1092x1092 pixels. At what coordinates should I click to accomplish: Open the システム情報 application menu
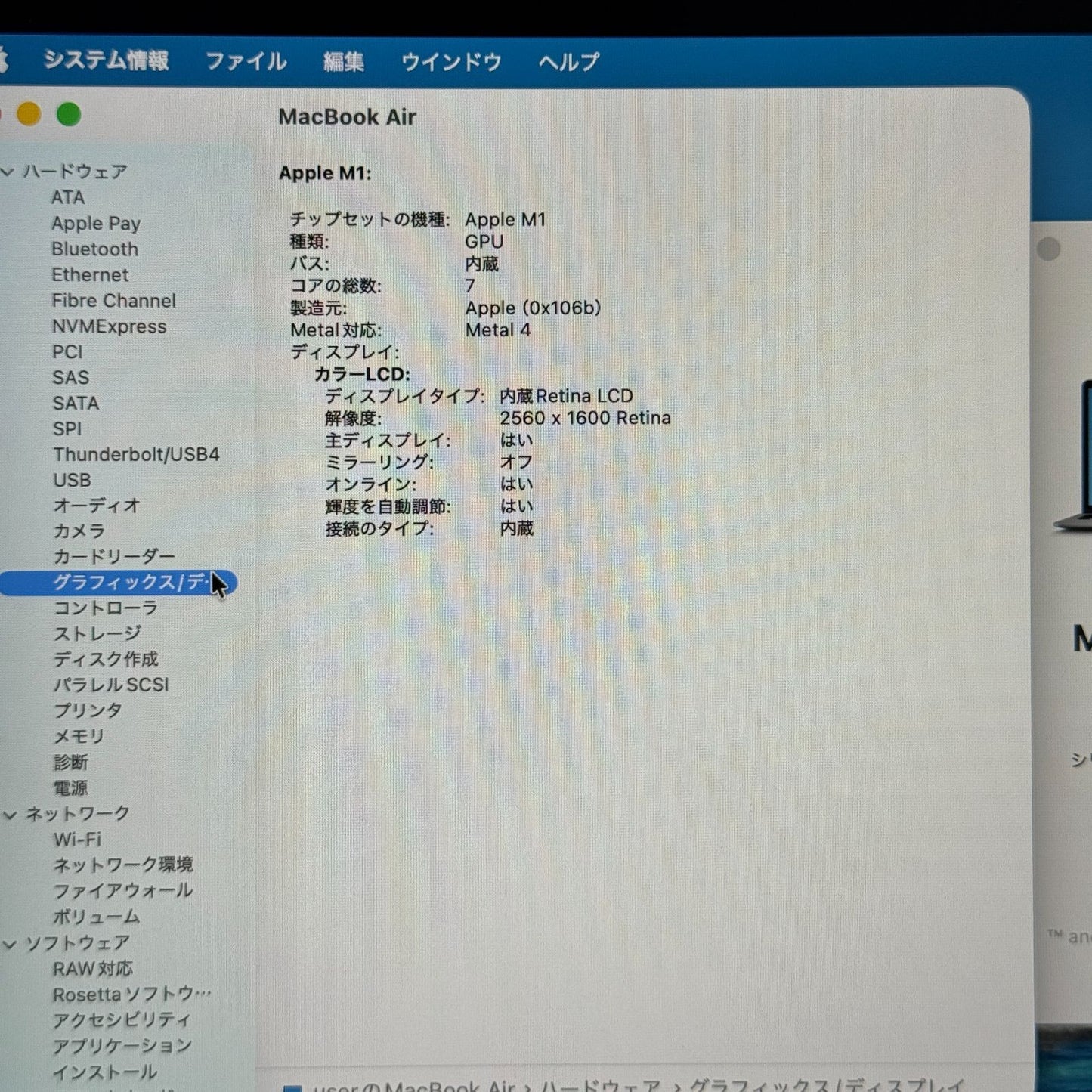point(106,60)
